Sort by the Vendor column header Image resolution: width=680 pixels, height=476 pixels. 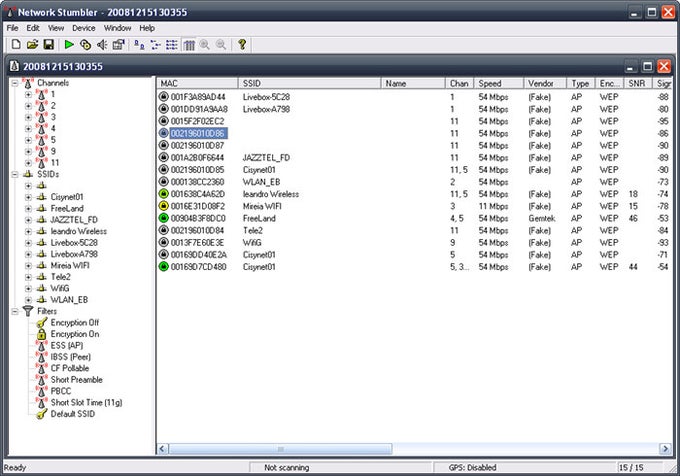tap(545, 83)
